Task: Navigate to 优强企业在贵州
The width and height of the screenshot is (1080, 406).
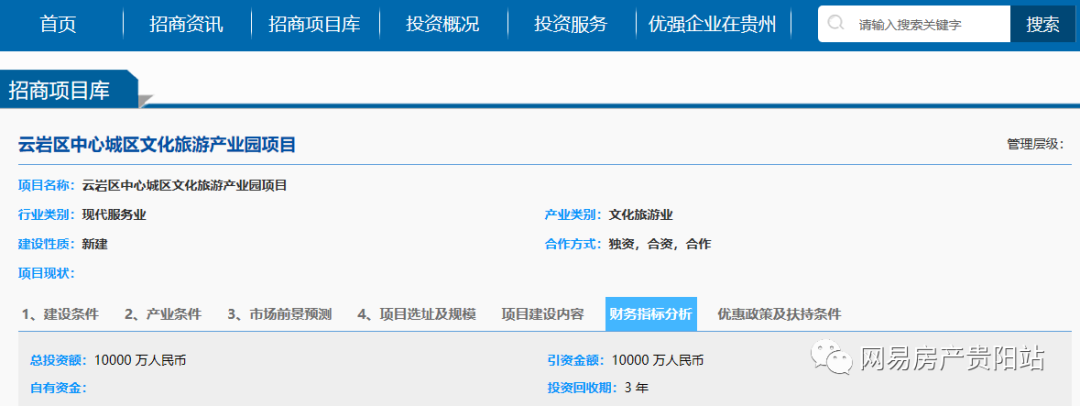Action: (x=712, y=25)
